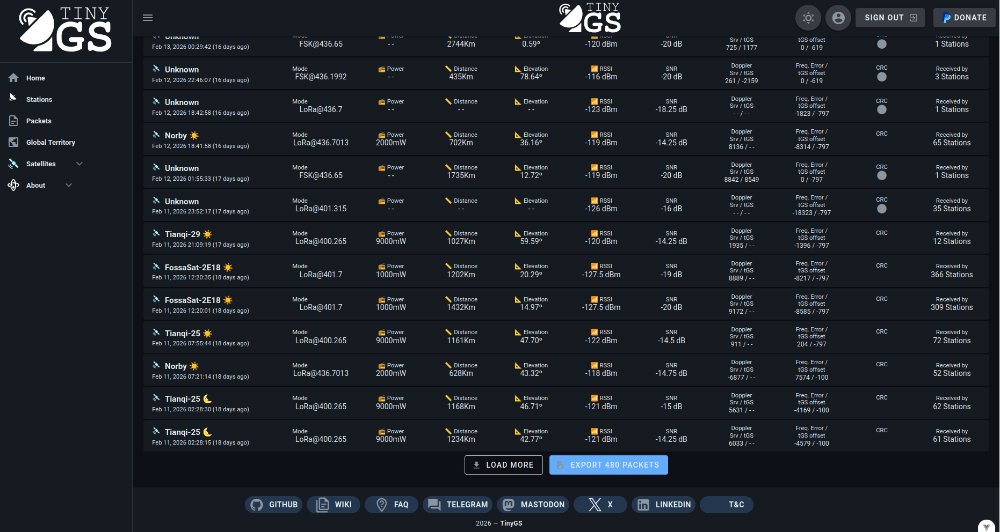This screenshot has height=532, width=1000.
Task: Toggle the light/dark theme icon
Action: pyautogui.click(x=808, y=18)
